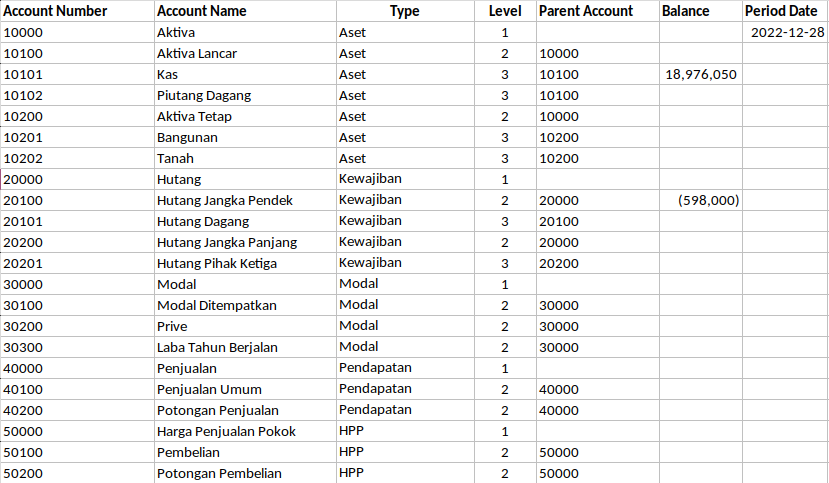Select account number 30100

tap(77, 305)
